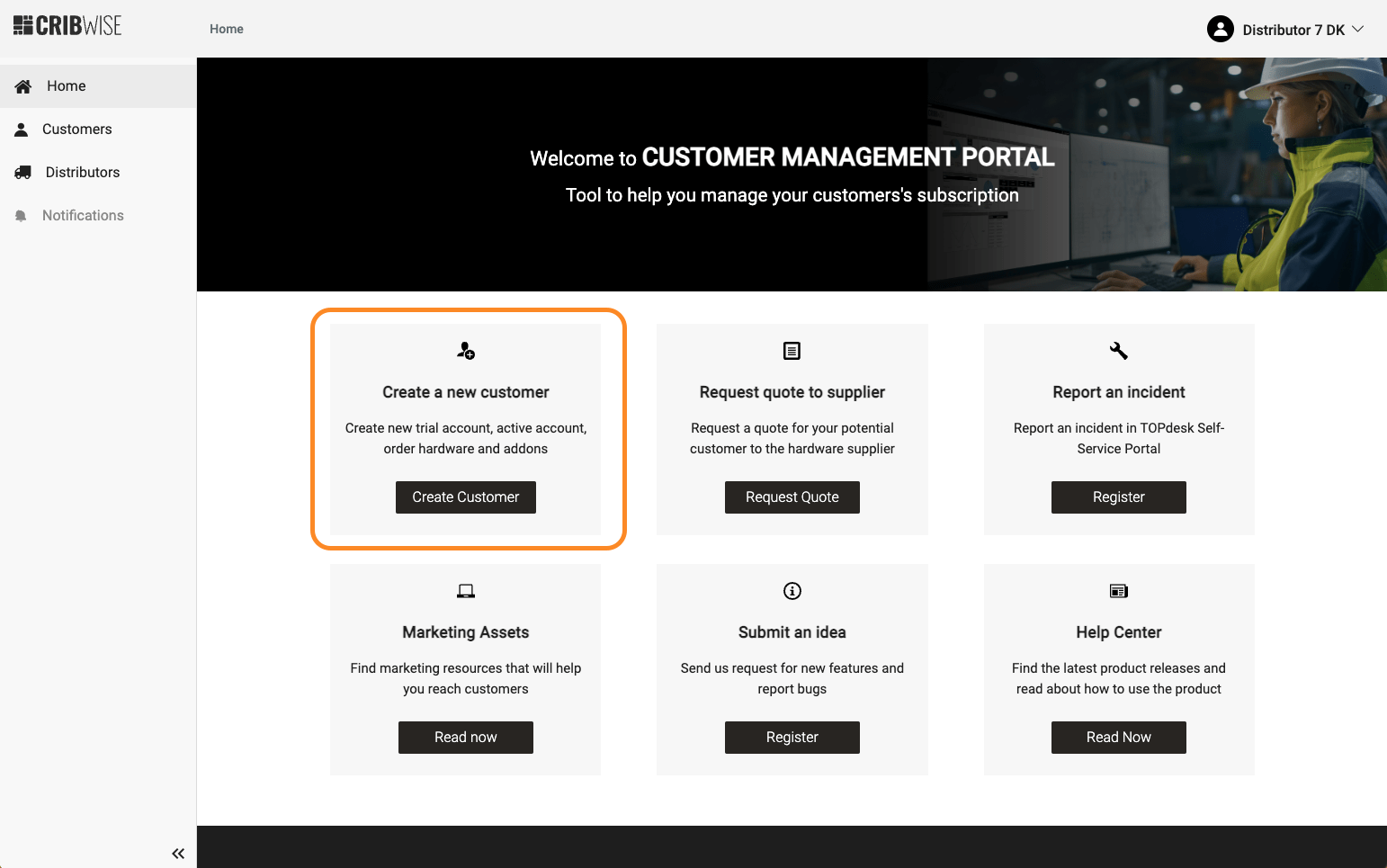Go to Distributors in the sidebar
The width and height of the screenshot is (1387, 868).
click(83, 173)
